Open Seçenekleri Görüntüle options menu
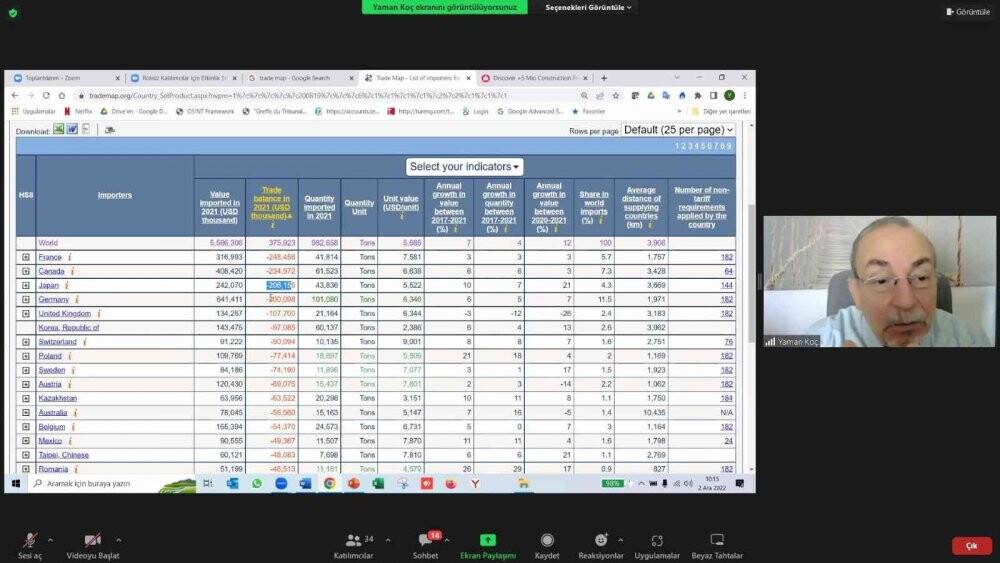1000x563 pixels. [590, 7]
